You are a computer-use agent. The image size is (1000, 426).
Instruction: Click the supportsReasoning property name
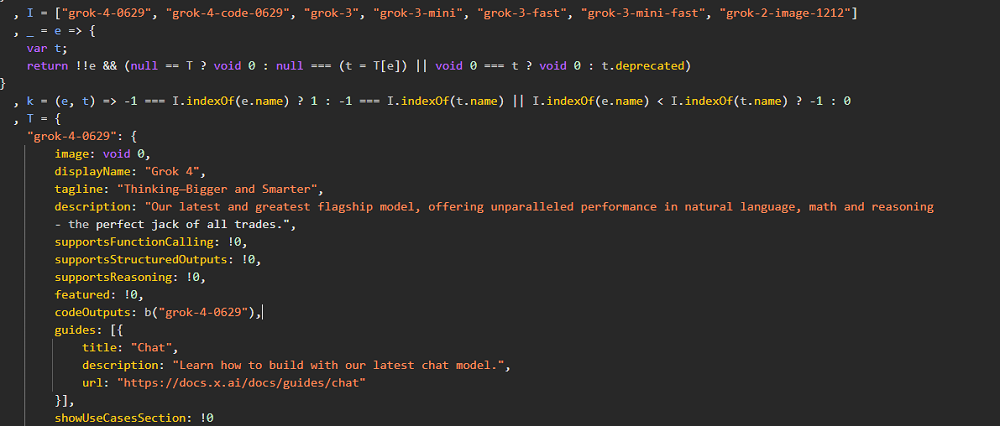(119, 277)
